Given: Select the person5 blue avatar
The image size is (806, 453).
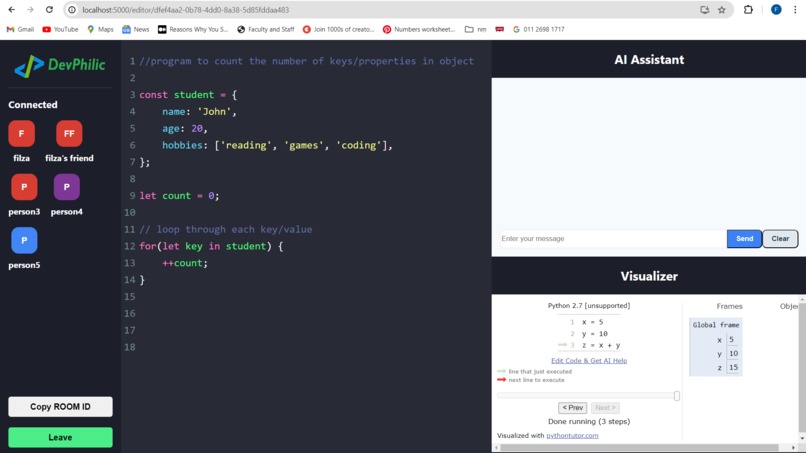Looking at the screenshot, I should tap(24, 241).
